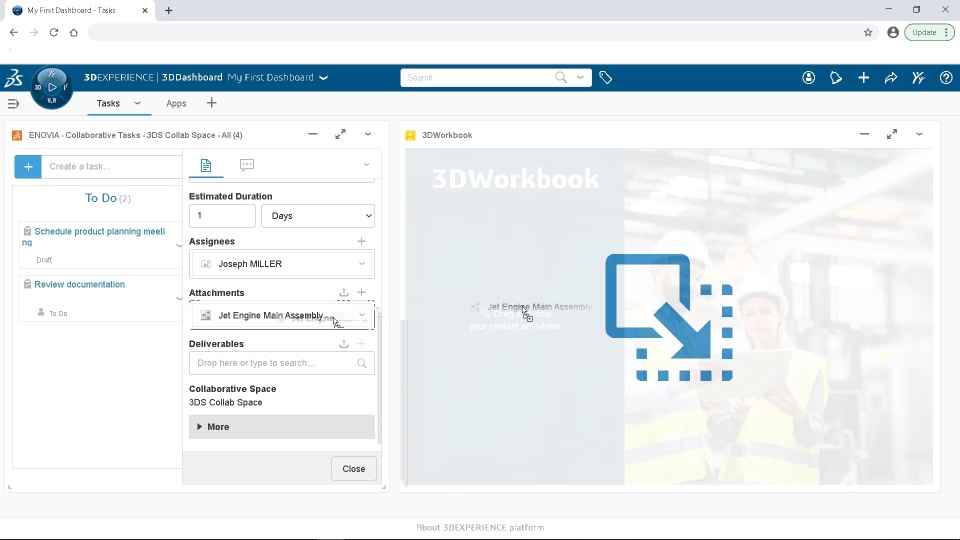Open the tag icon beside search

coord(606,78)
